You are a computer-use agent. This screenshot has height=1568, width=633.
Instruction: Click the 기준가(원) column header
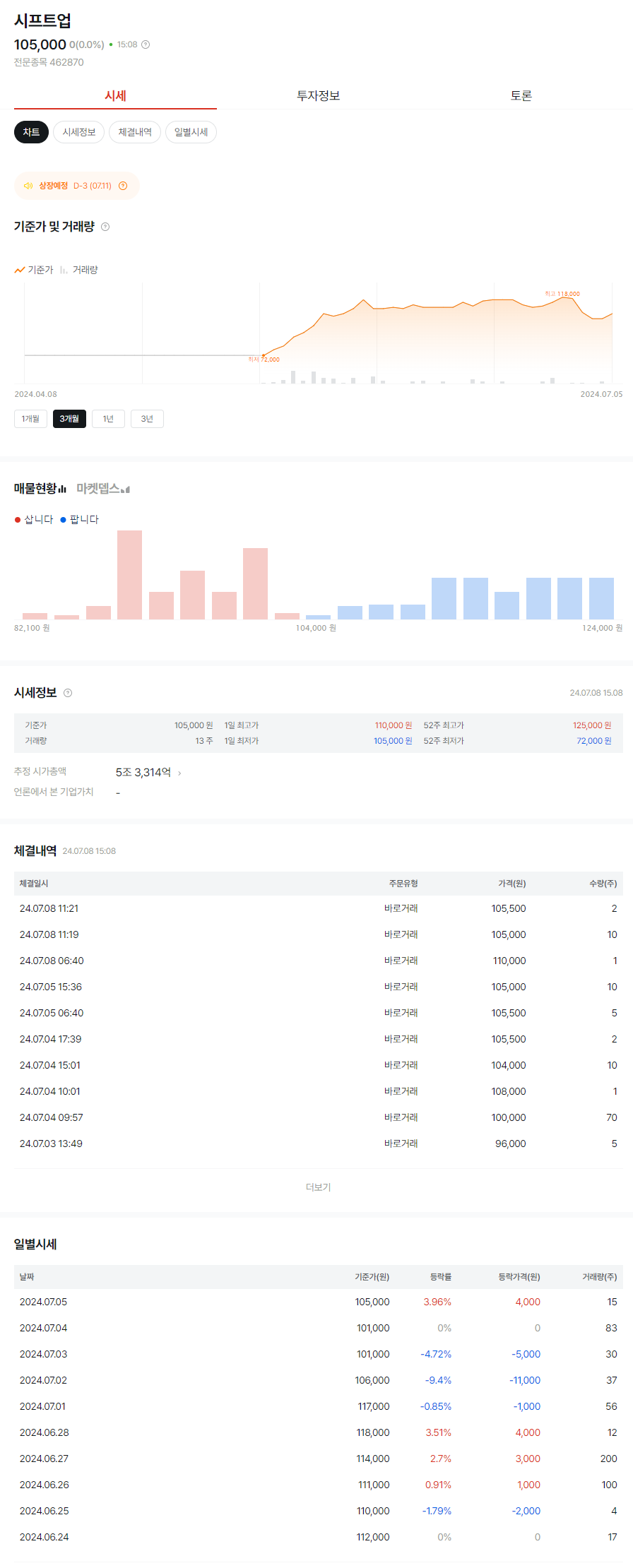point(372,1277)
